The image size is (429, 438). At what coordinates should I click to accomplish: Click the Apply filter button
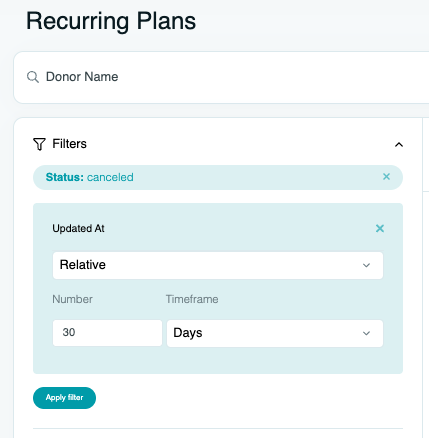(x=64, y=398)
